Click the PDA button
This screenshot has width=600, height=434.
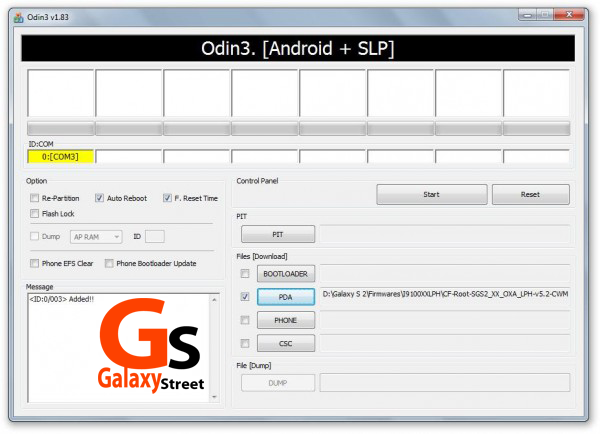coord(286,297)
